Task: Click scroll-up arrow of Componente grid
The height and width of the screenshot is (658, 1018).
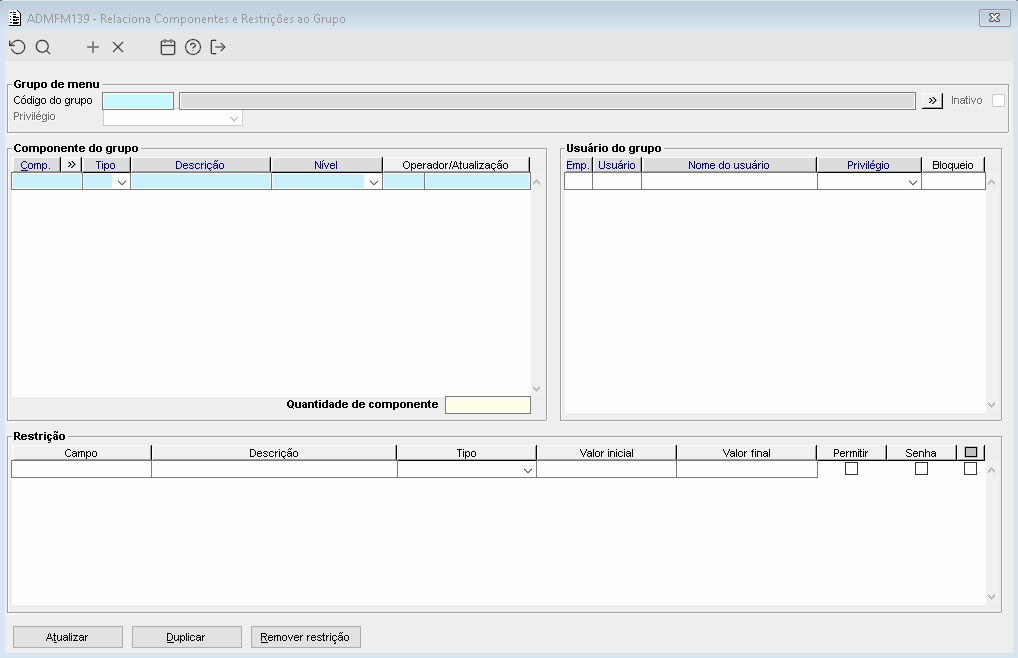Action: pos(536,182)
